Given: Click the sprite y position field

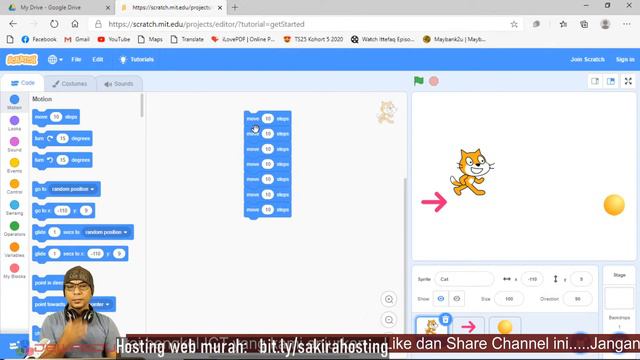Looking at the screenshot, I should [581, 279].
